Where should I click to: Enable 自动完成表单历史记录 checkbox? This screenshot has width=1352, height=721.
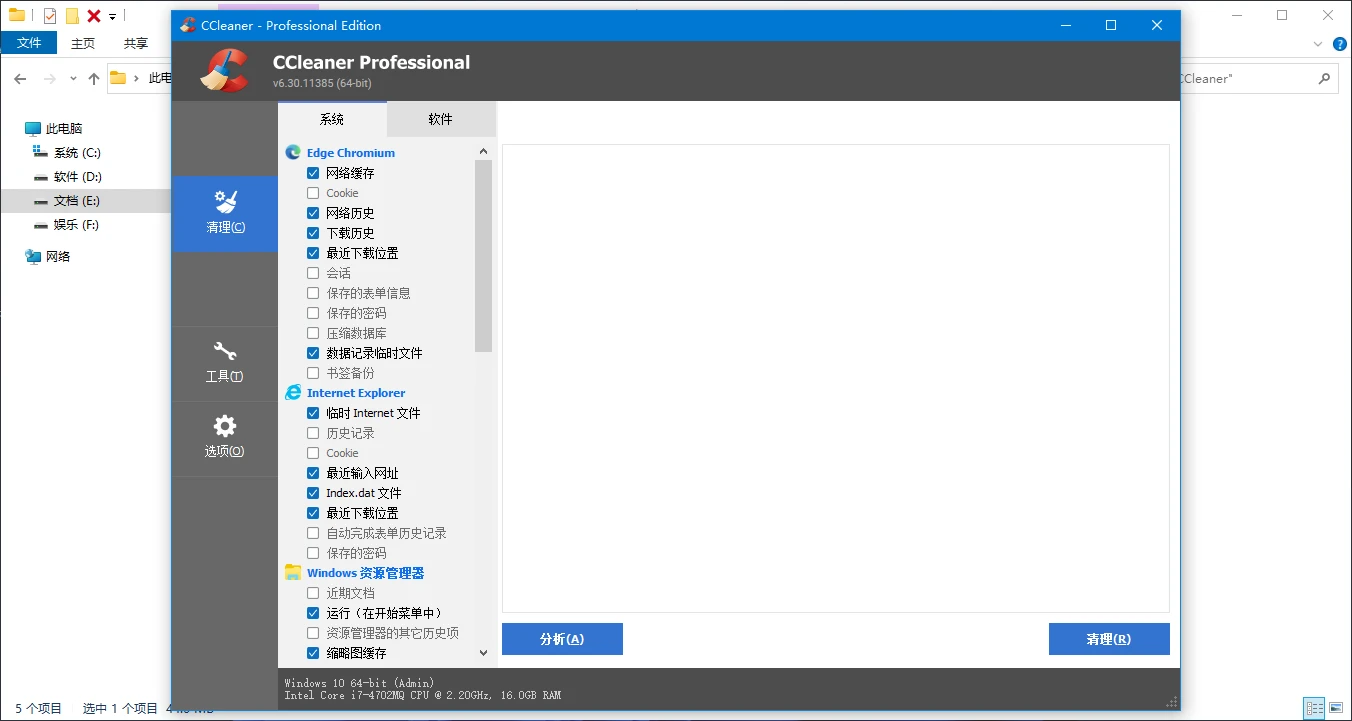click(313, 533)
